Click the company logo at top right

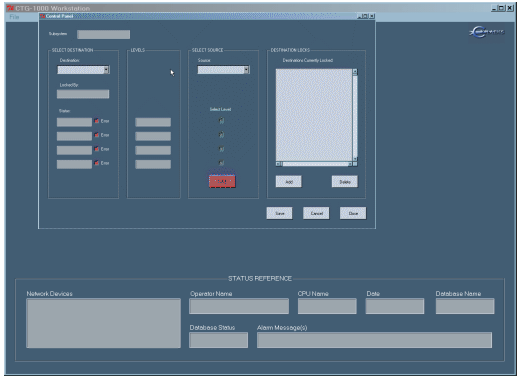(x=487, y=32)
